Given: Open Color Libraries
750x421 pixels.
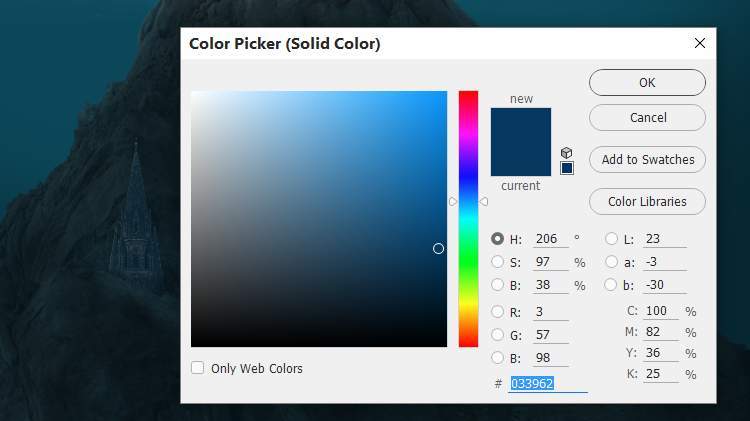Looking at the screenshot, I should point(647,201).
